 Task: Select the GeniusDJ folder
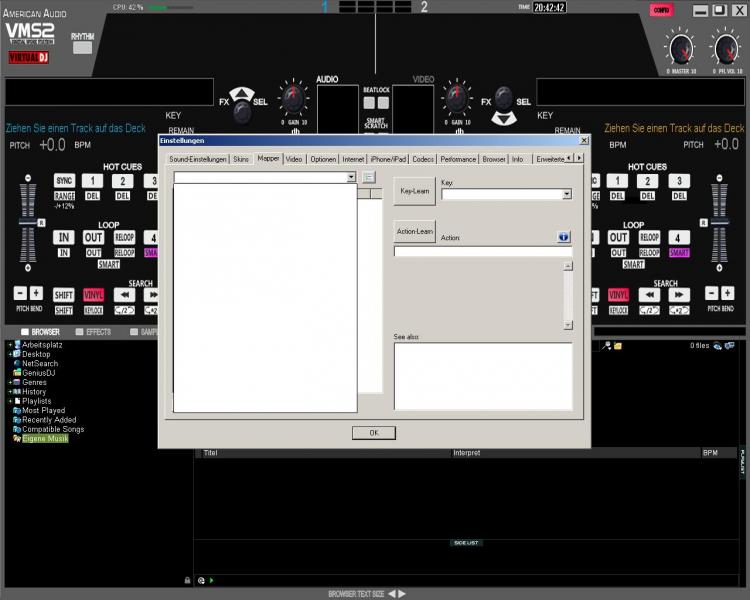[x=41, y=373]
